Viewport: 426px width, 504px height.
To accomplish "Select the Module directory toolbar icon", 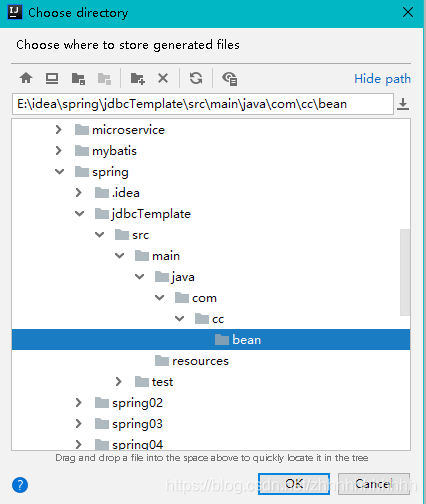I will tap(104, 79).
